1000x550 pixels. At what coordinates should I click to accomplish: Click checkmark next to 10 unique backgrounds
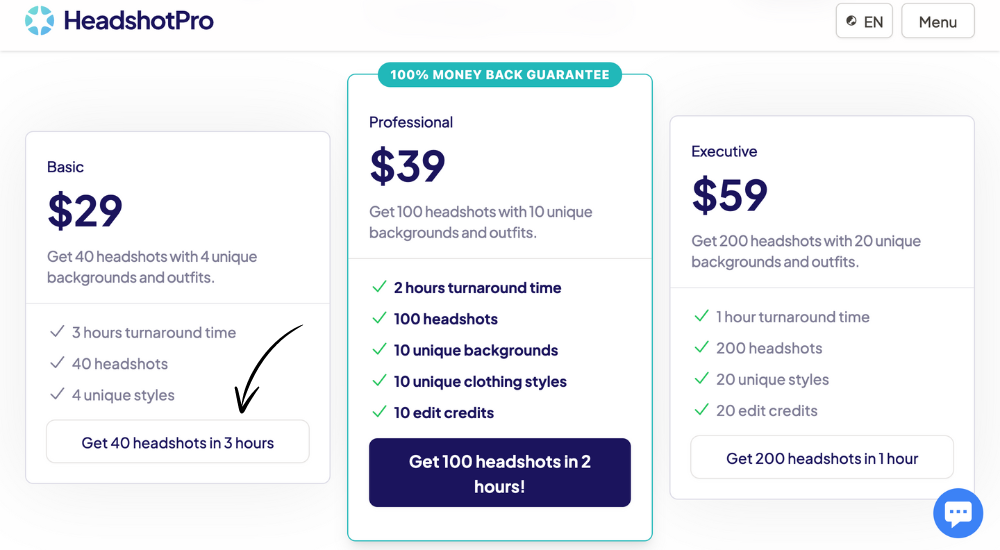coord(379,349)
